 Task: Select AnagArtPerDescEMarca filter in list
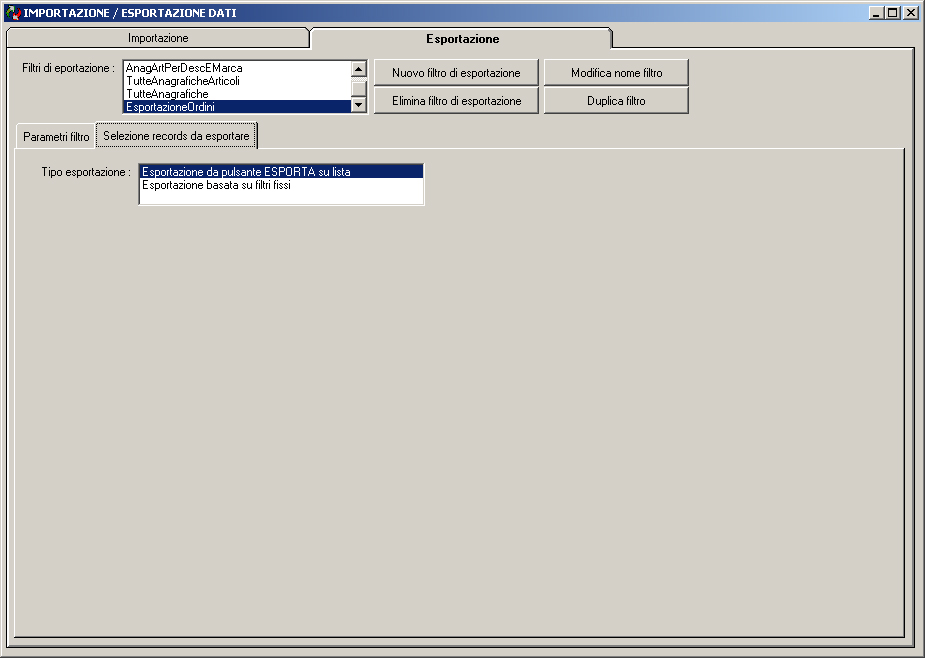237,68
